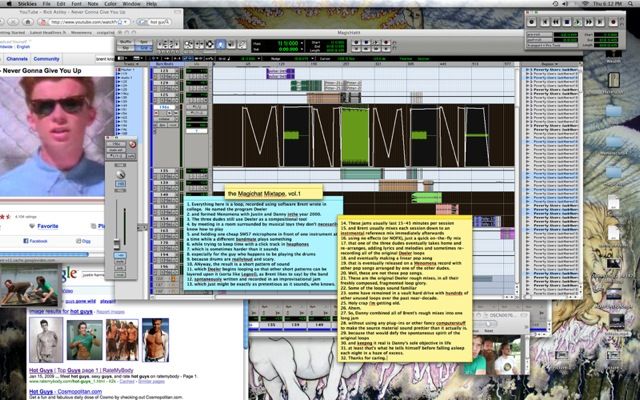The image size is (640, 400).
Task: Toggle the Online button in Transport window
Action: point(531,22)
